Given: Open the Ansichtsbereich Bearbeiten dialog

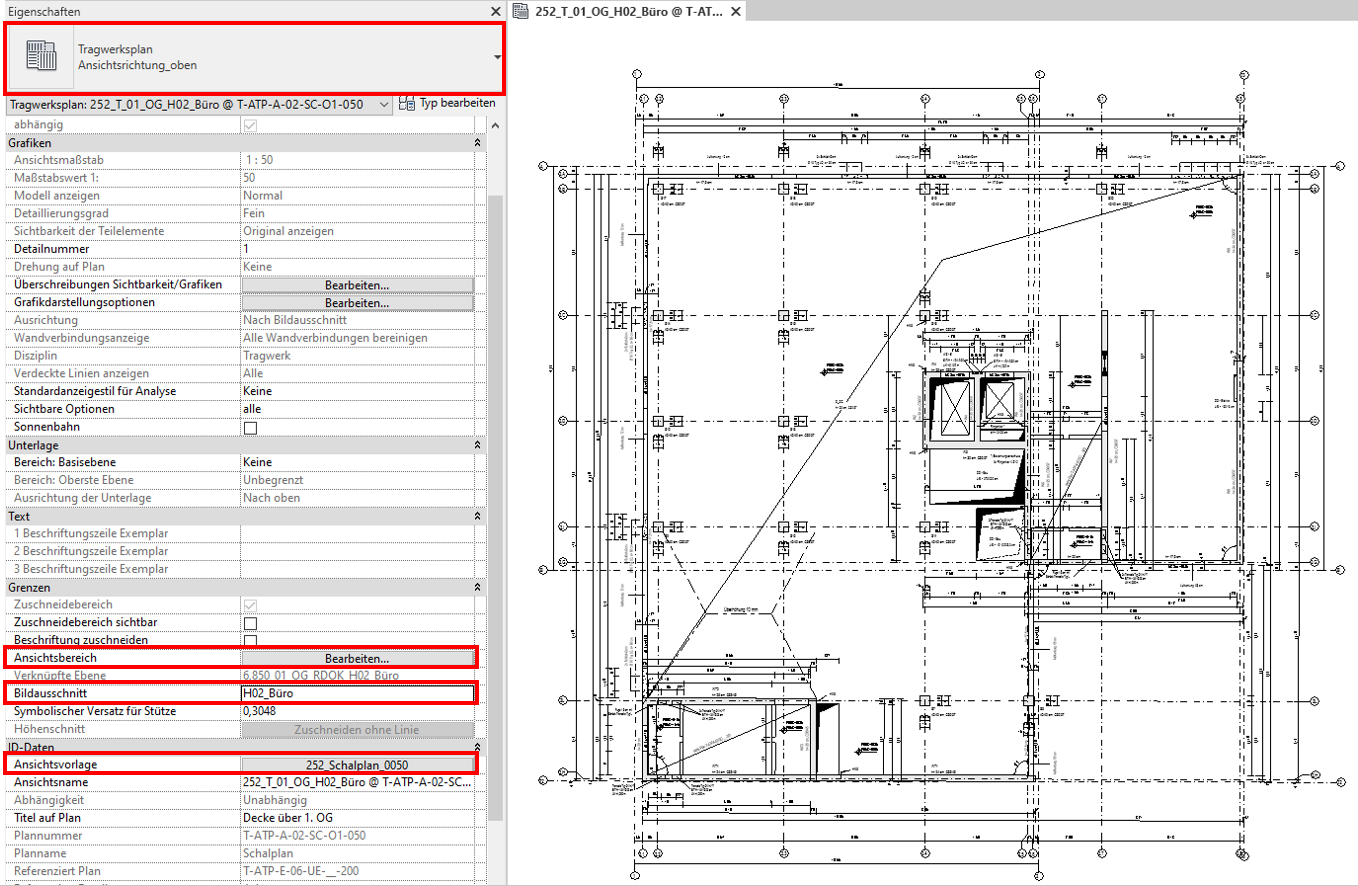Looking at the screenshot, I should [357, 658].
